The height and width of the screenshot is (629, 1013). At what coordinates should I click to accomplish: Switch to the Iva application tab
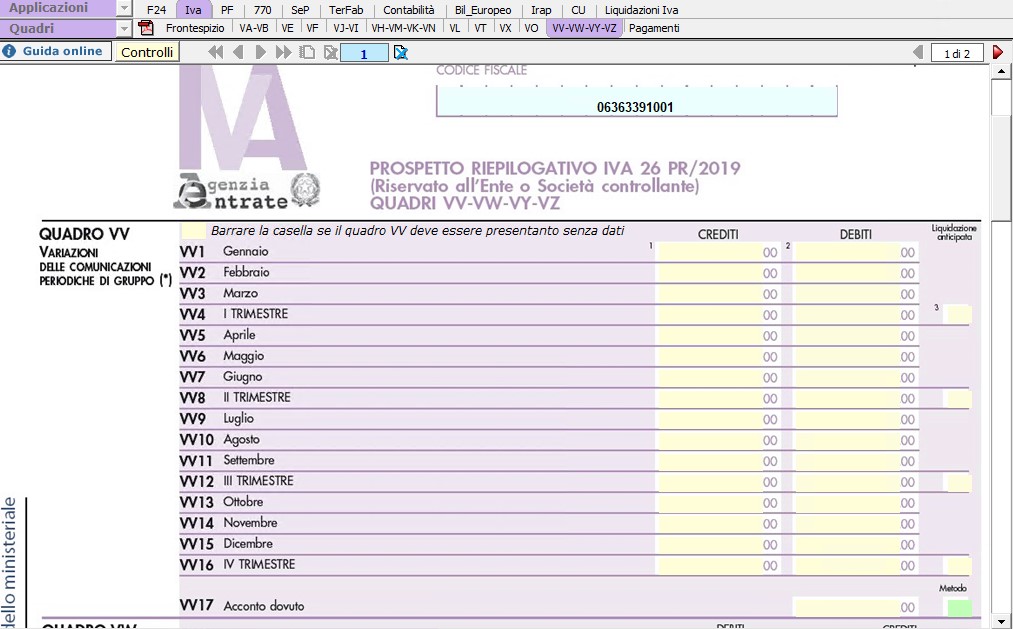click(x=193, y=10)
